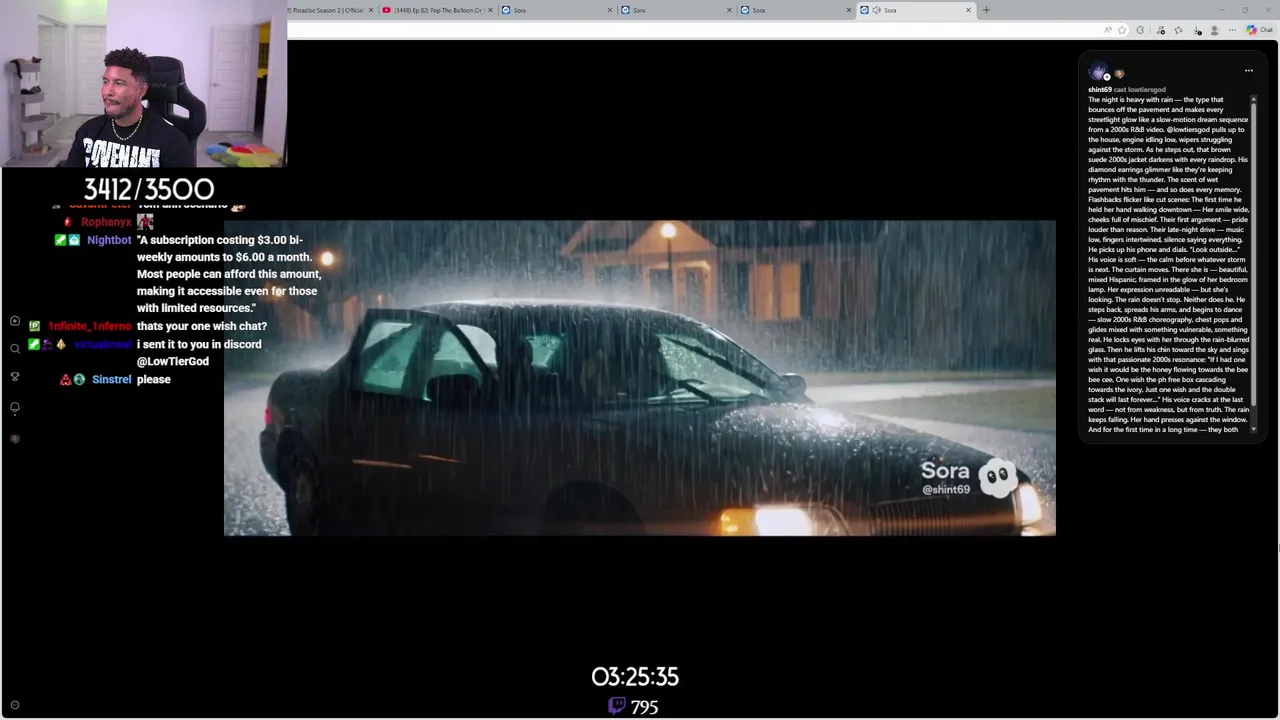Open the trophy icon in Sora's left sidebar

point(15,377)
